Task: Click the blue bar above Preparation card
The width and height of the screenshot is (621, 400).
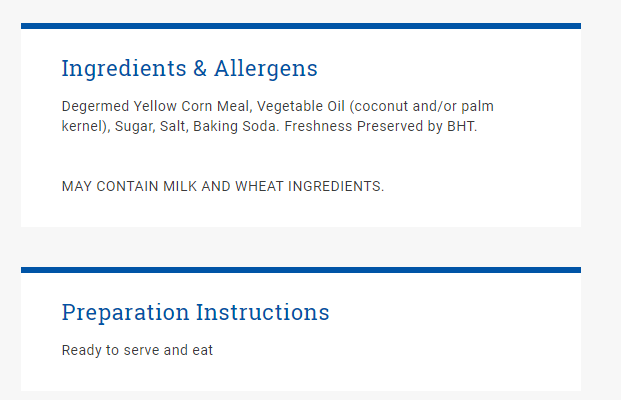Action: [x=301, y=270]
